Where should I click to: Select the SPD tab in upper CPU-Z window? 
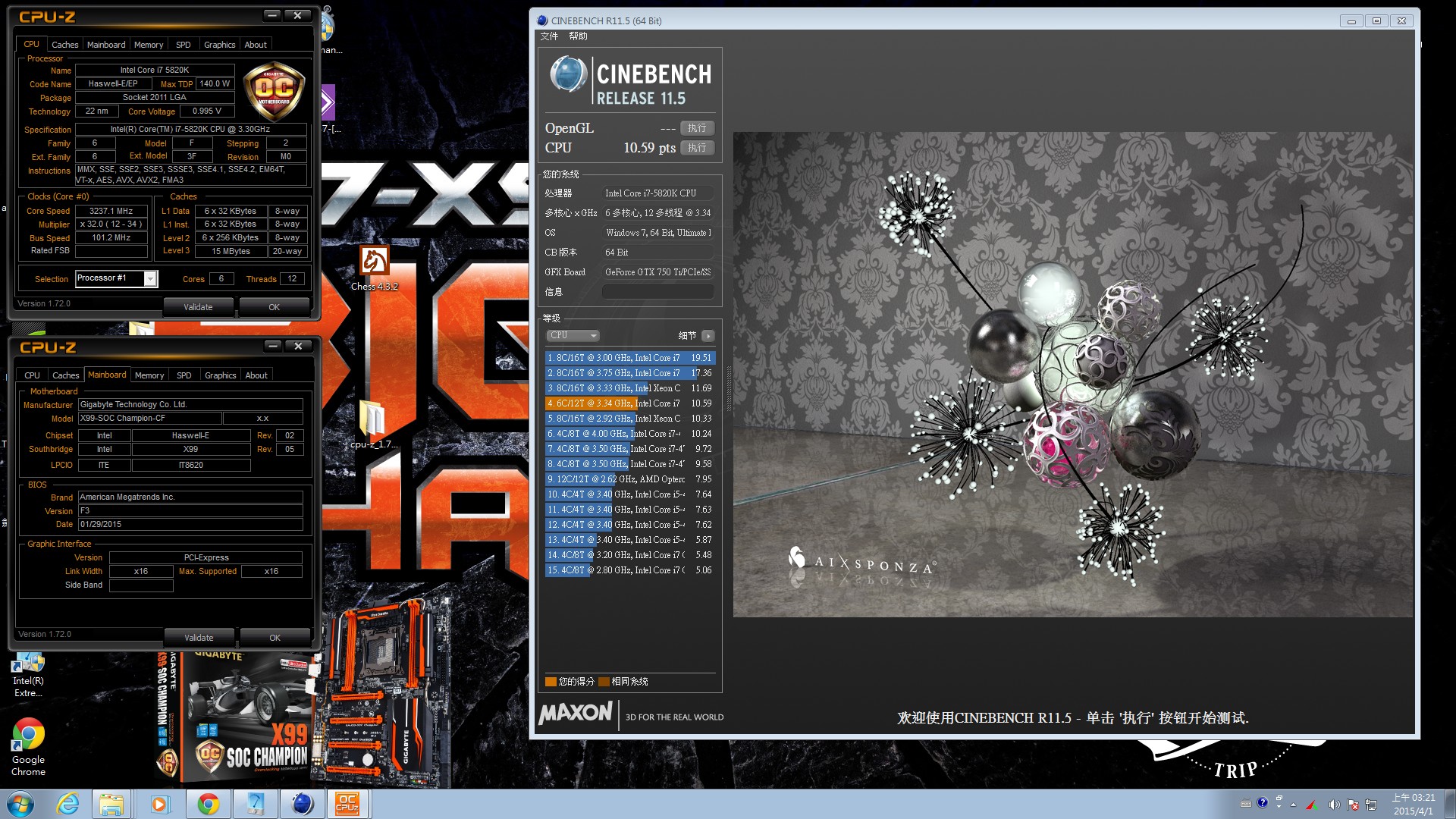[x=184, y=45]
